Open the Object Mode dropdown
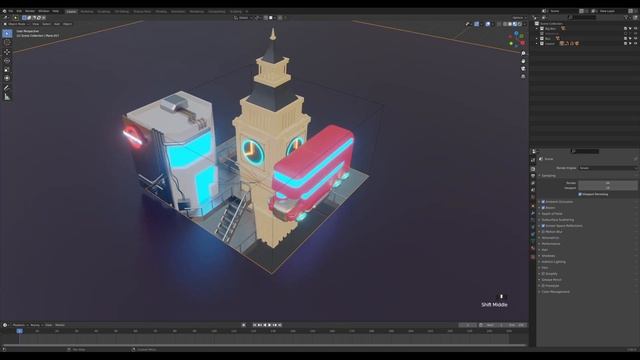Image resolution: width=640 pixels, height=360 pixels. (x=16, y=24)
